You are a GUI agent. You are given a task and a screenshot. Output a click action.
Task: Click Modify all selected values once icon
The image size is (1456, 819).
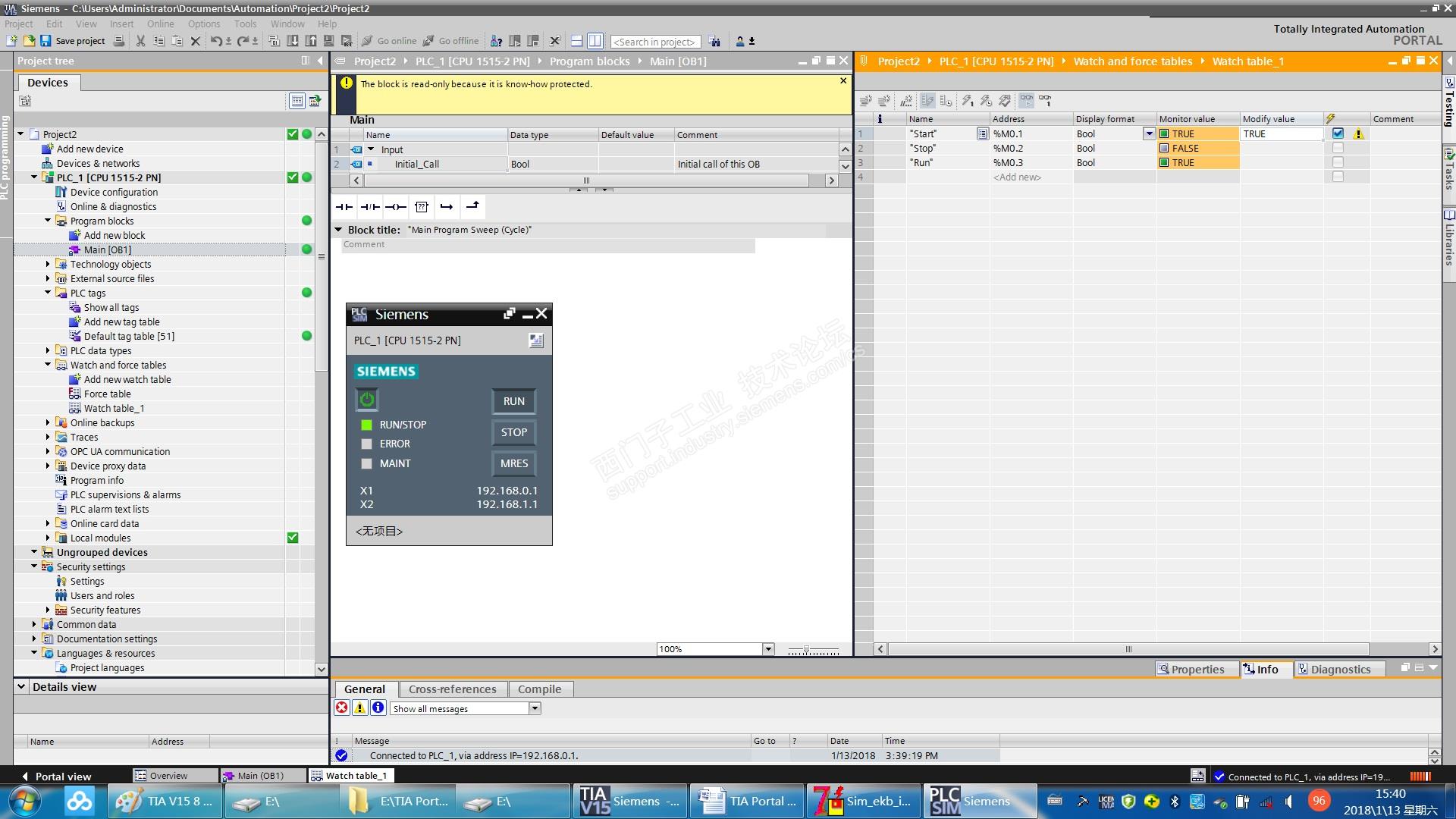(968, 100)
